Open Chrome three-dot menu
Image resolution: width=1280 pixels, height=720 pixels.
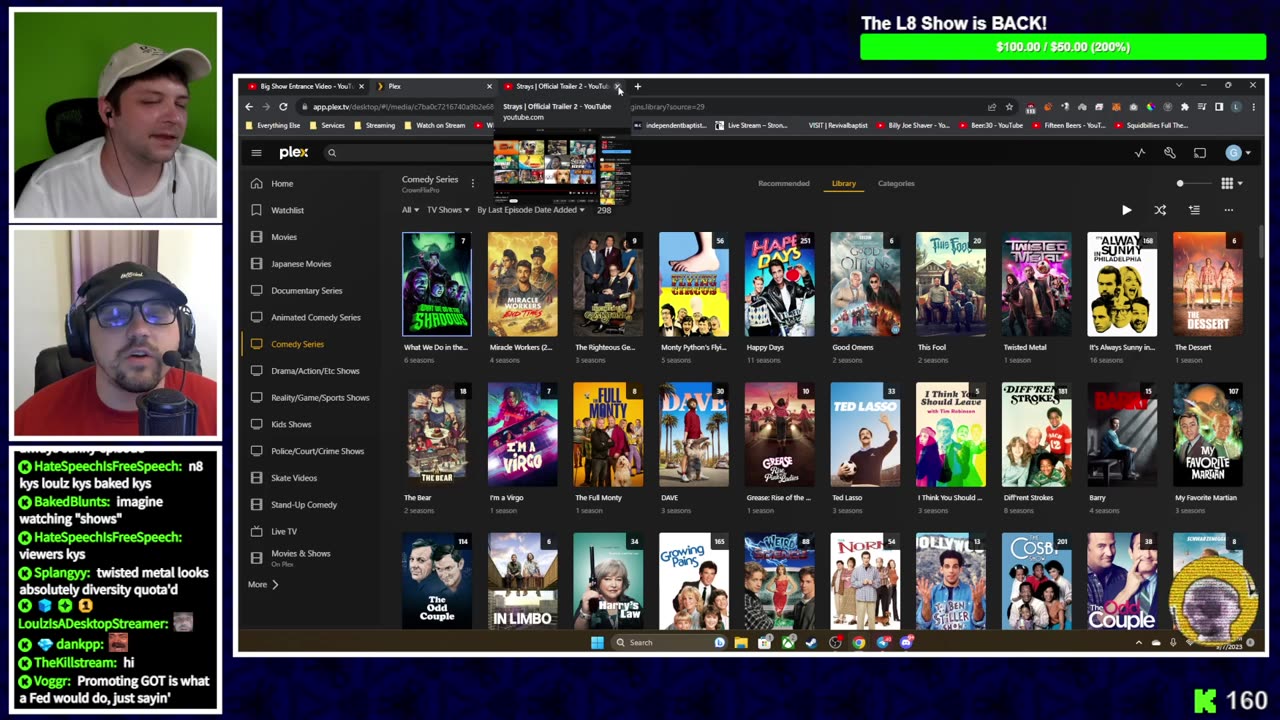(x=1253, y=107)
